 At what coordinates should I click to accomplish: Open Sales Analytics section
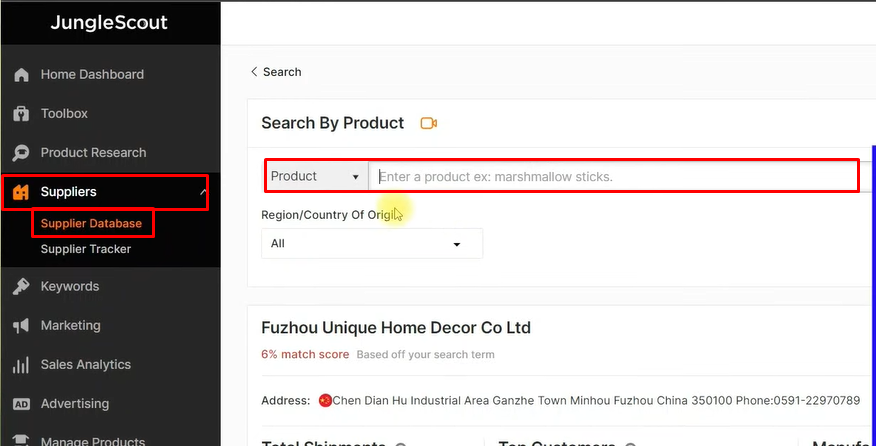pos(85,364)
